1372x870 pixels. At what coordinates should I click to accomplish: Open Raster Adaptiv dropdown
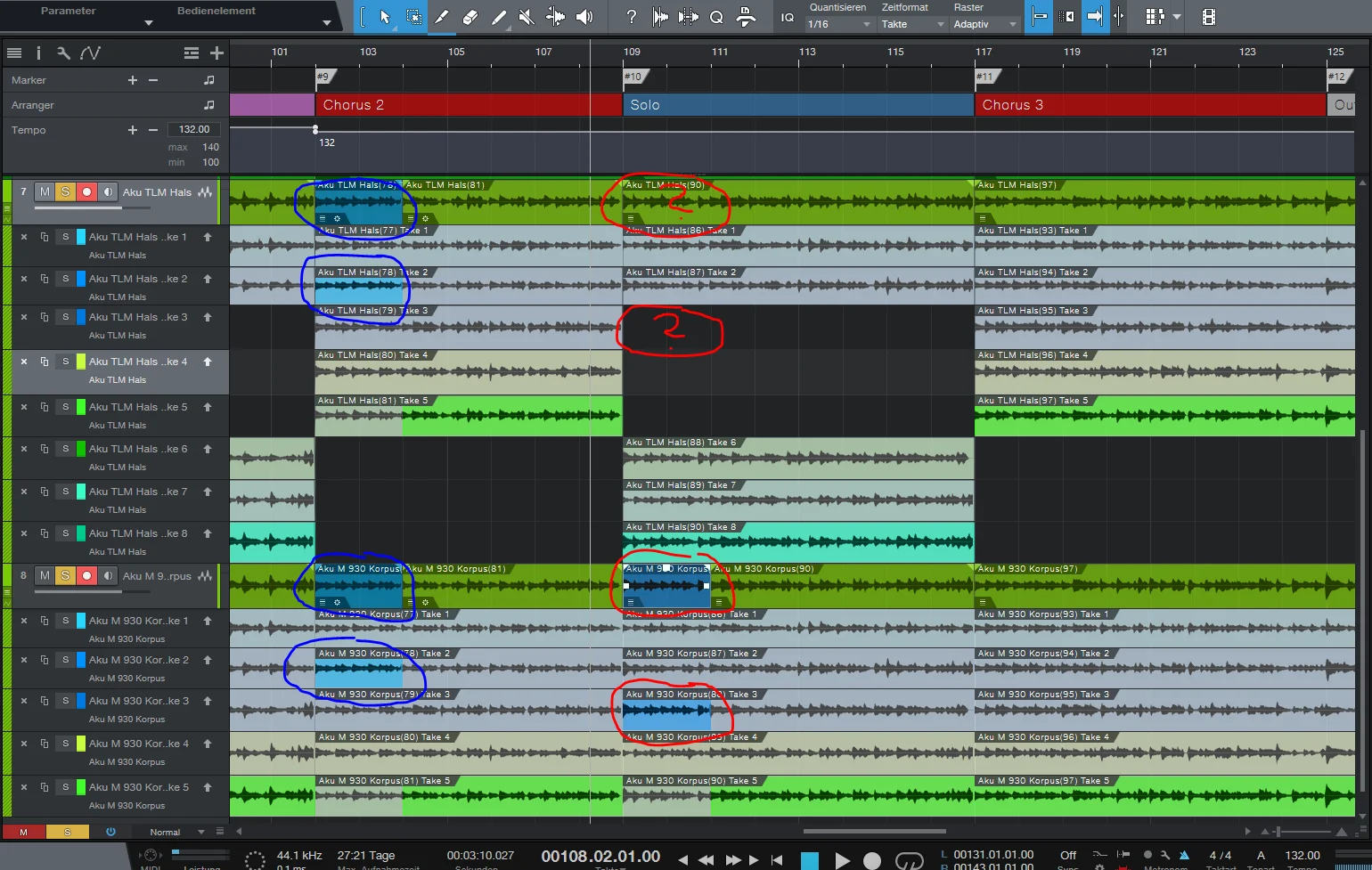pyautogui.click(x=984, y=24)
